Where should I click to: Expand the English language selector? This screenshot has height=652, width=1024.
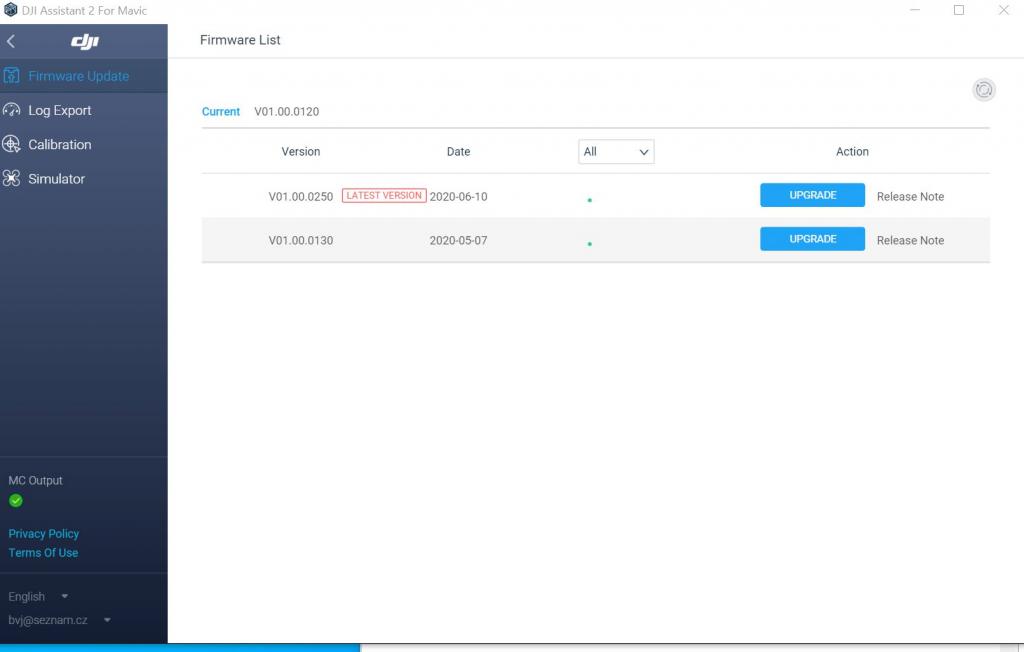pos(37,597)
